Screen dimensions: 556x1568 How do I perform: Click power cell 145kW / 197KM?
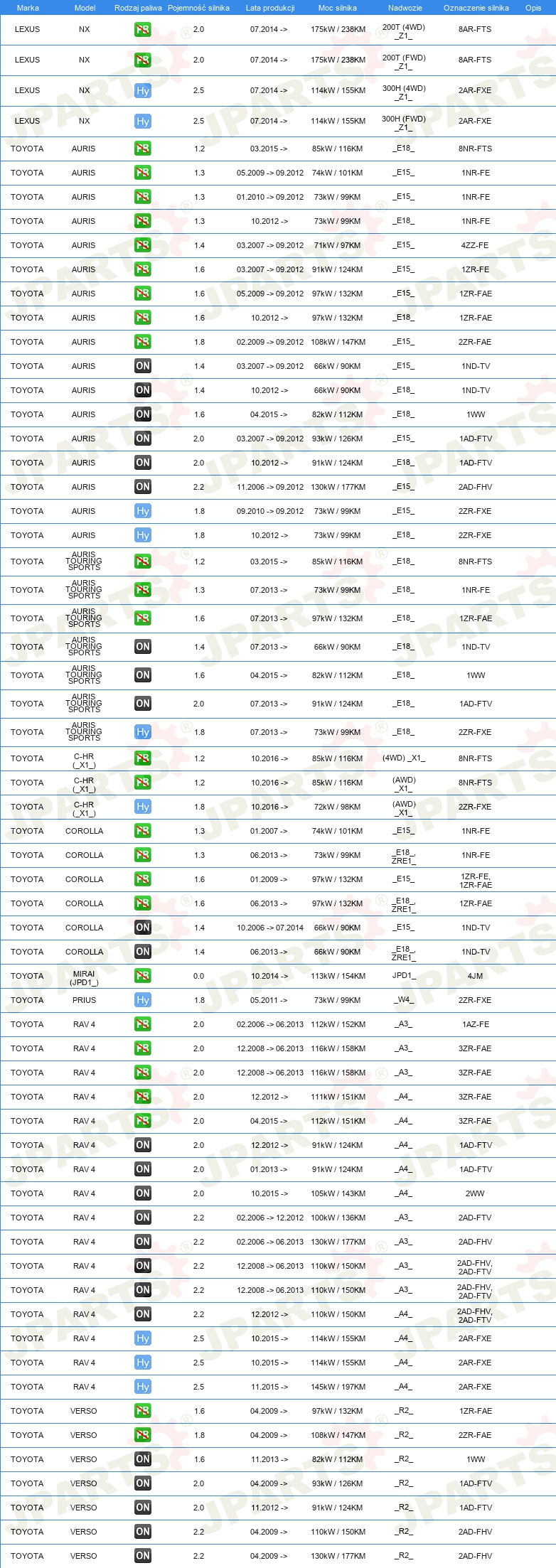[338, 1387]
